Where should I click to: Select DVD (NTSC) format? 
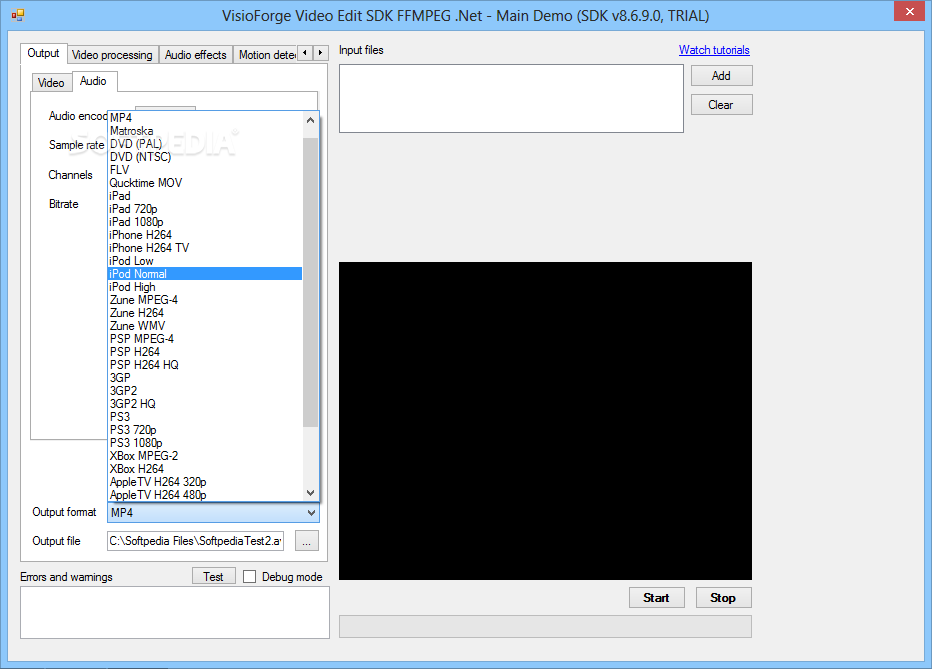tap(205, 157)
